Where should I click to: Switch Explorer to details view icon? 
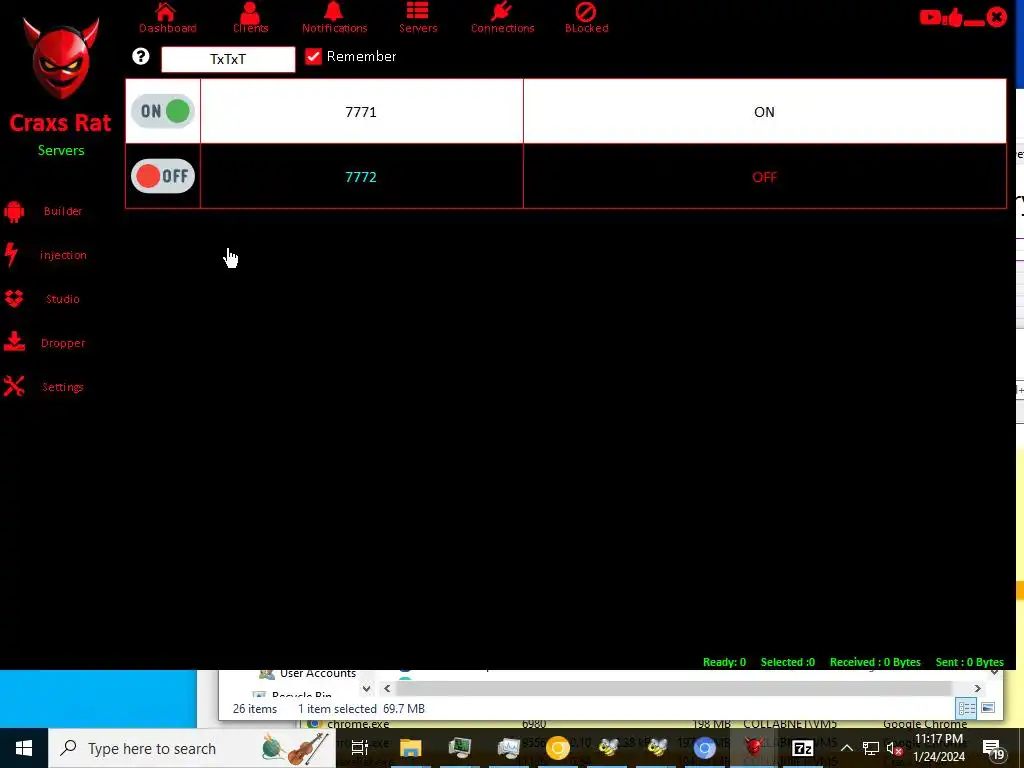[x=967, y=708]
